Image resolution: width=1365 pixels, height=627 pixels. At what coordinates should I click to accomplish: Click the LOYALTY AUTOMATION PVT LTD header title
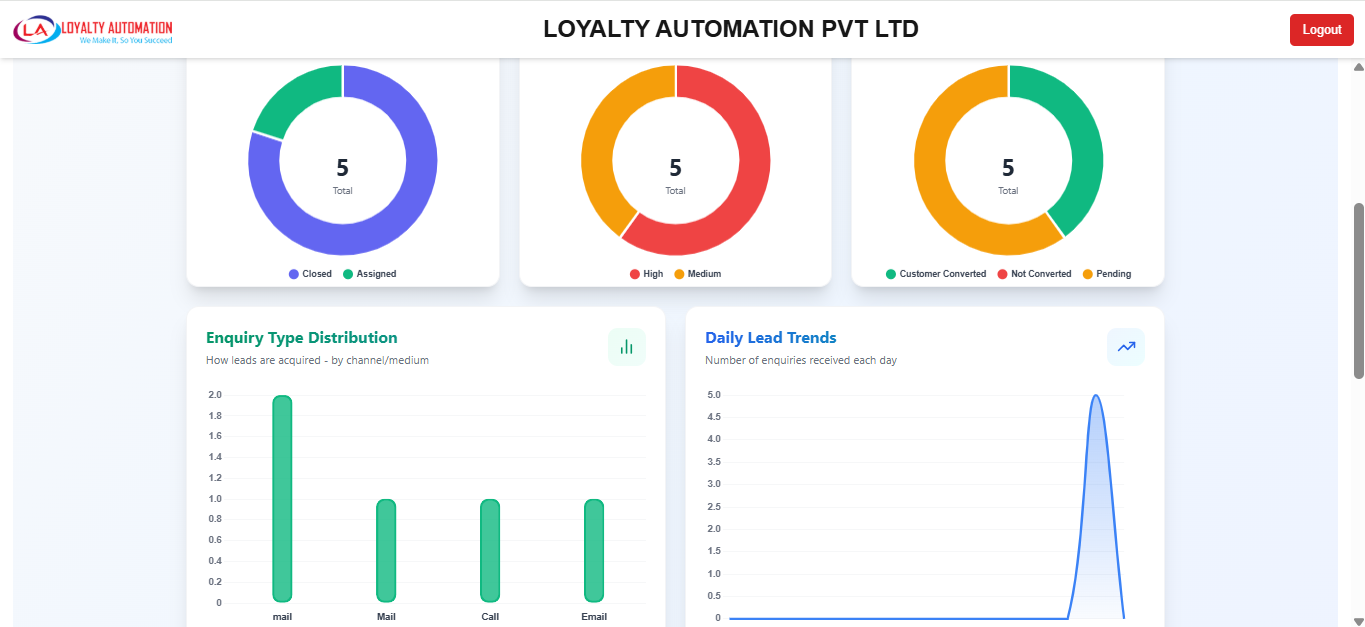[731, 29]
